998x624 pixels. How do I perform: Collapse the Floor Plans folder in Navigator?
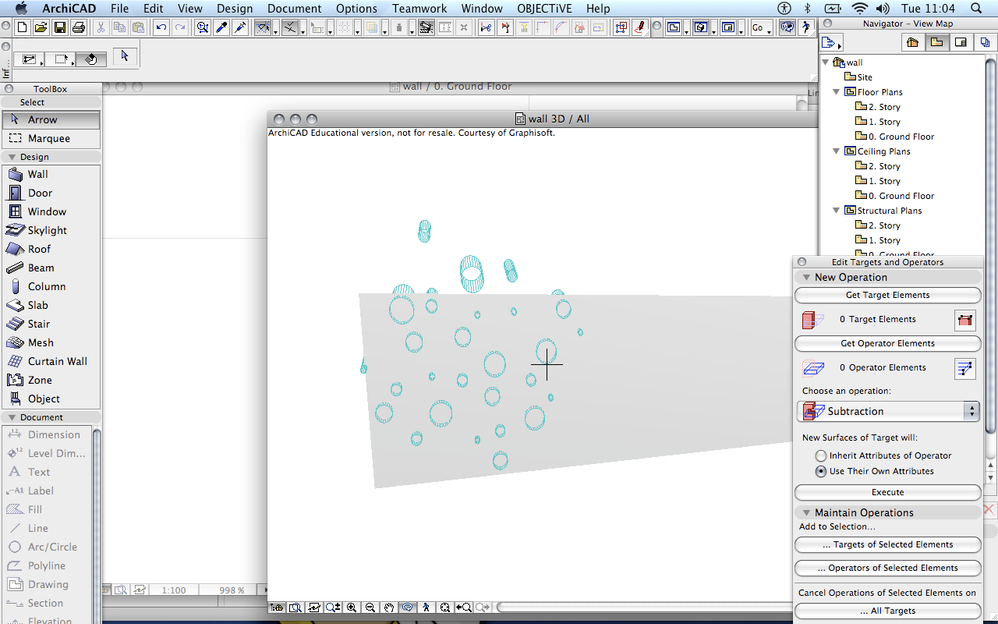point(836,92)
